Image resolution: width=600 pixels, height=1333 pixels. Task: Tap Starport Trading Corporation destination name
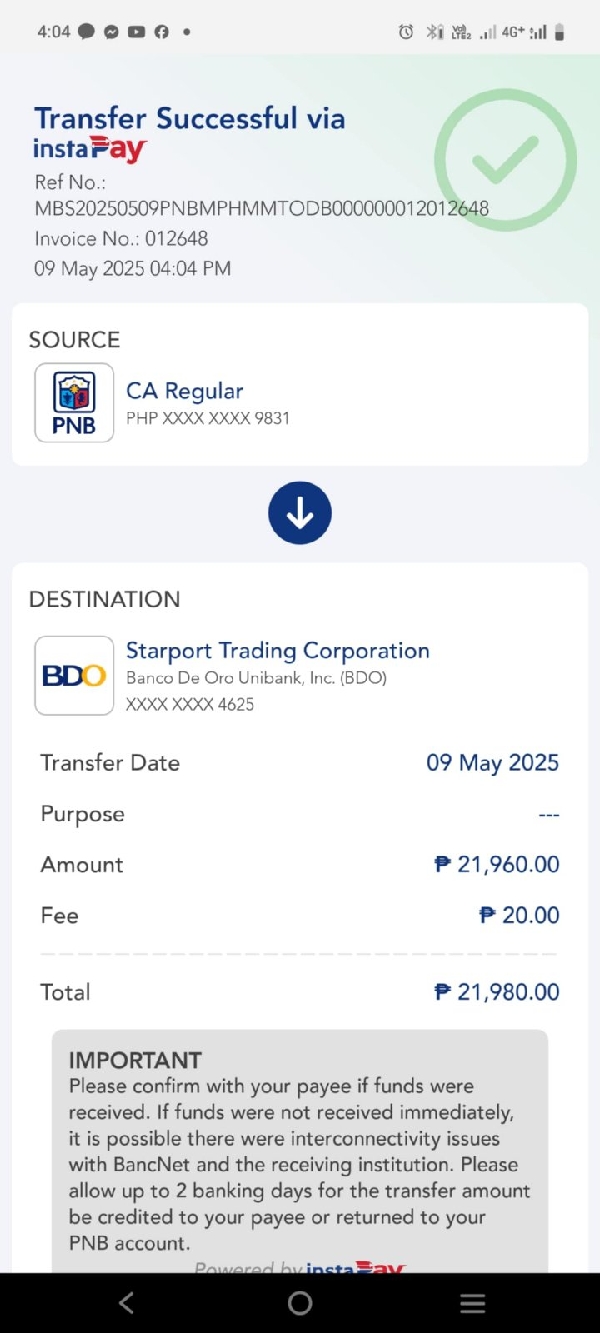[x=278, y=651]
